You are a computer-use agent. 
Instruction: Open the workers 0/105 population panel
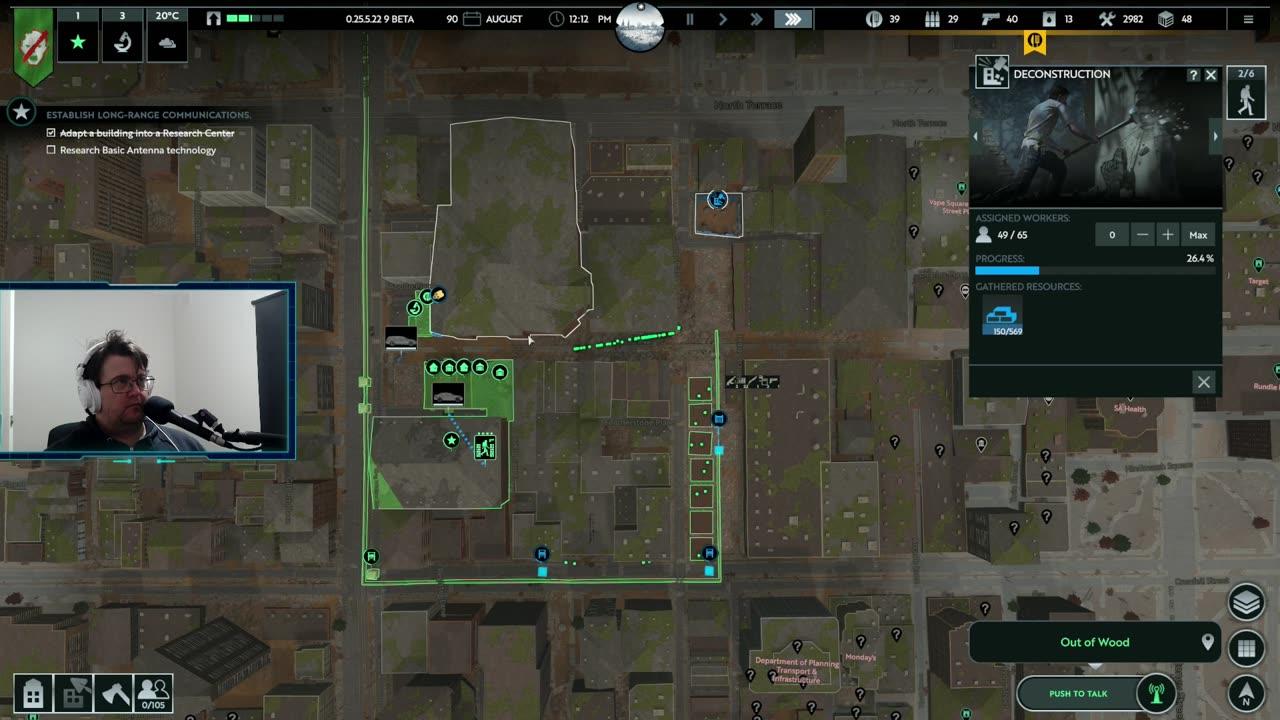[x=153, y=693]
